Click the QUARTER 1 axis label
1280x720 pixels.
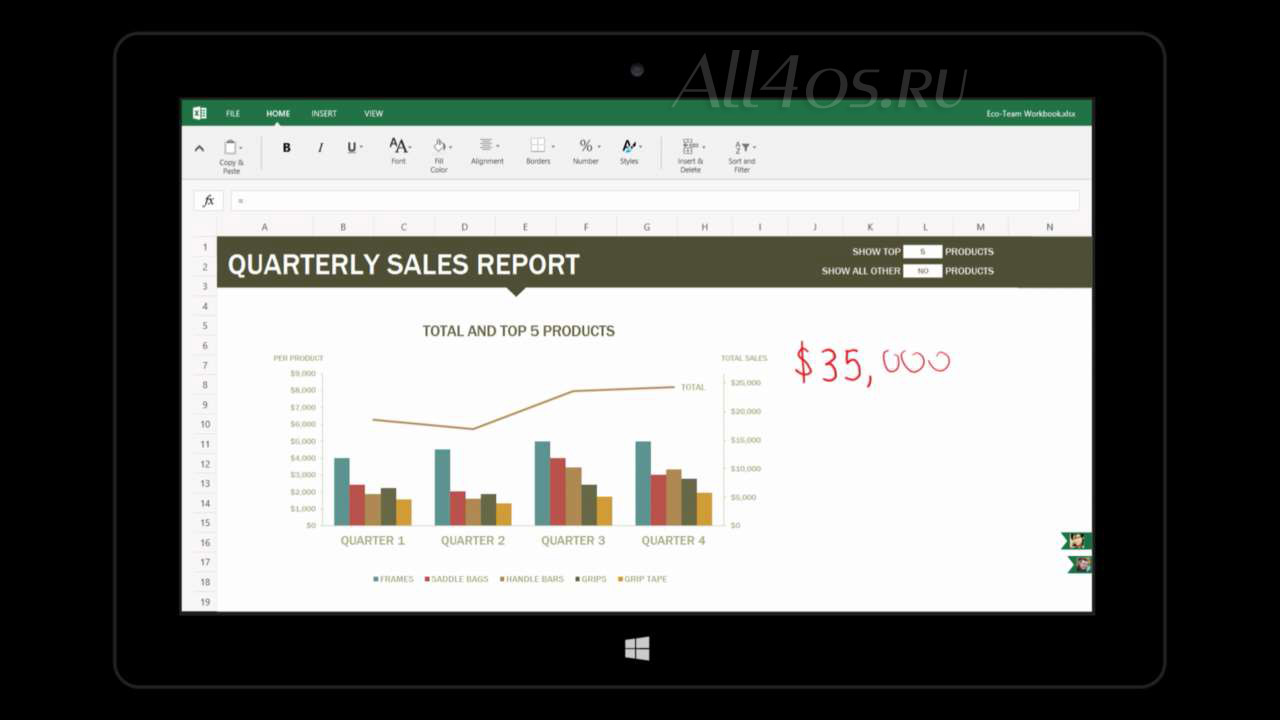[373, 541]
